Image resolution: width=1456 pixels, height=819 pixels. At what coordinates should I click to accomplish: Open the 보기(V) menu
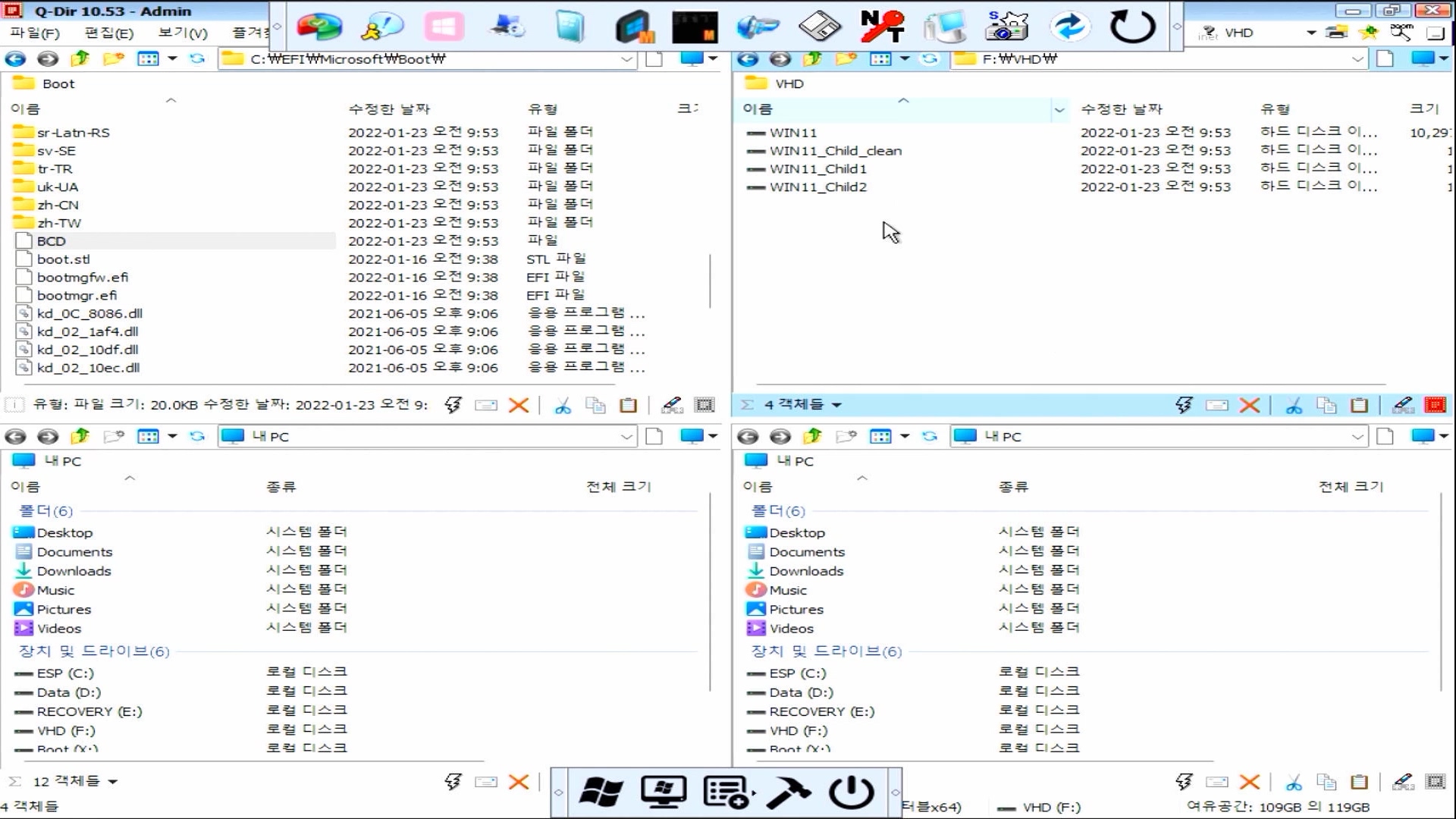point(182,33)
